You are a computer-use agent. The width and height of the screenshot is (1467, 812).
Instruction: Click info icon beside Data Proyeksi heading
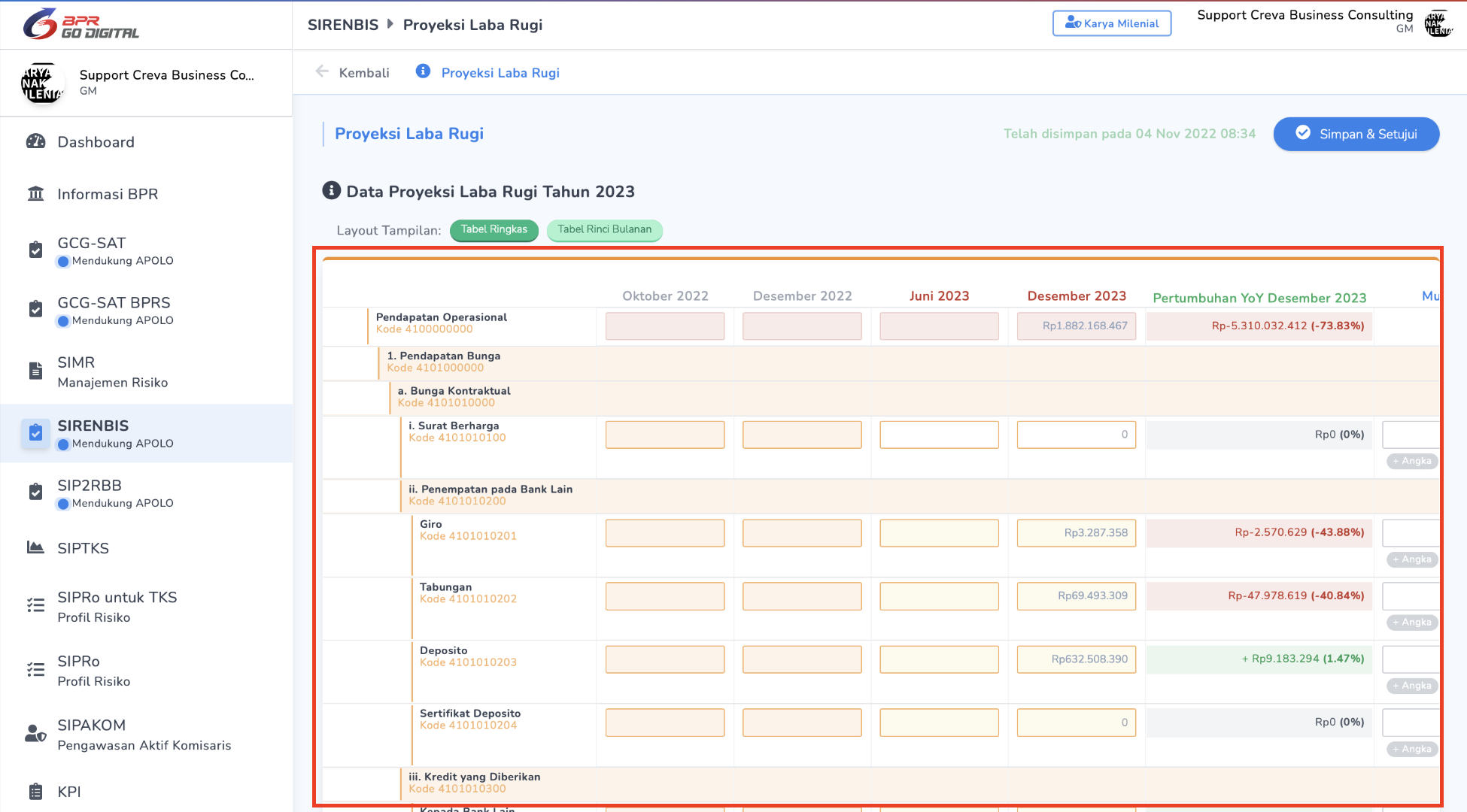(331, 191)
